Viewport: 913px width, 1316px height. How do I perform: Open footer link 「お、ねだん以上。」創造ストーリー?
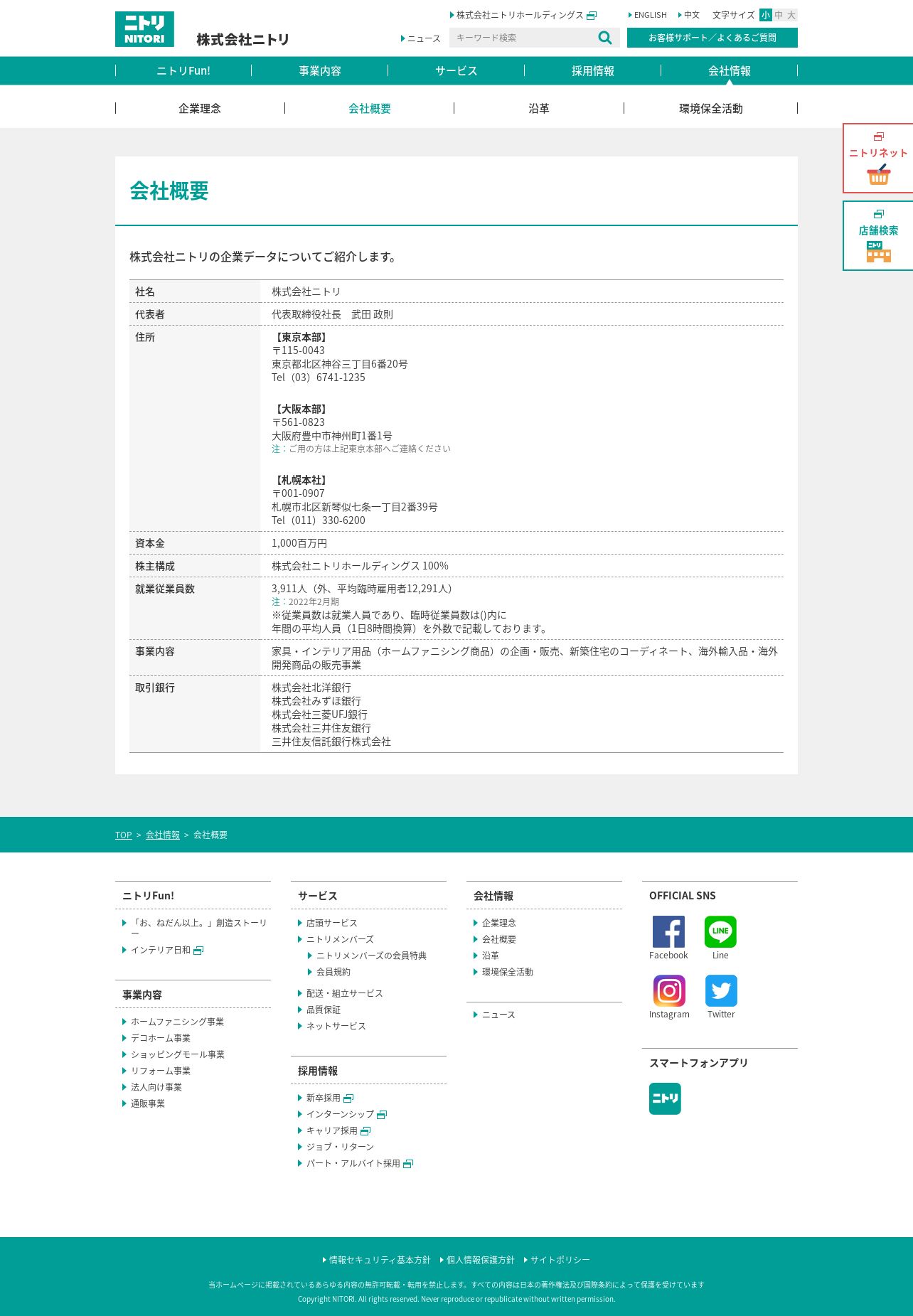(198, 928)
